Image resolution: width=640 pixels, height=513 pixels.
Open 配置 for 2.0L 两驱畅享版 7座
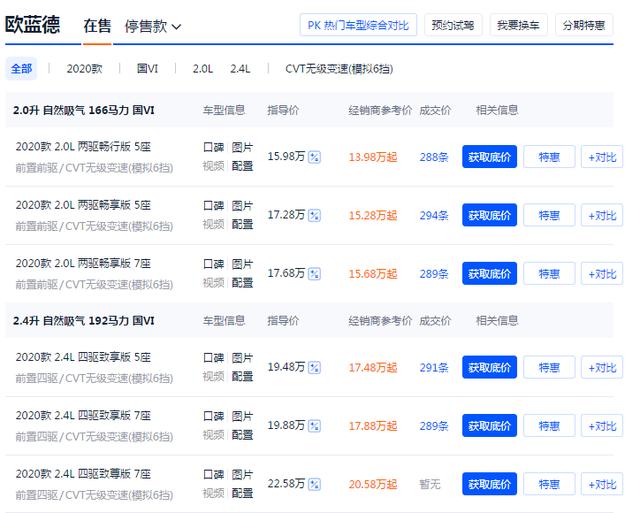point(242,283)
